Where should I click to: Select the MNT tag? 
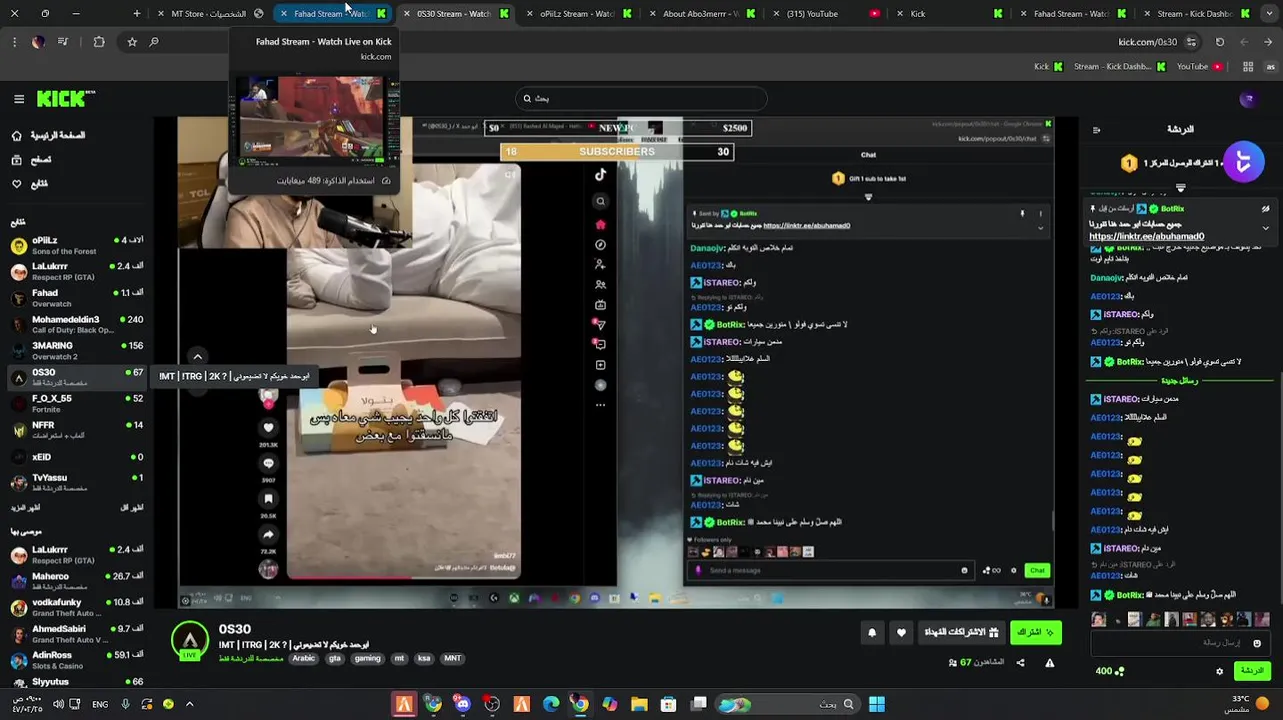(x=453, y=658)
